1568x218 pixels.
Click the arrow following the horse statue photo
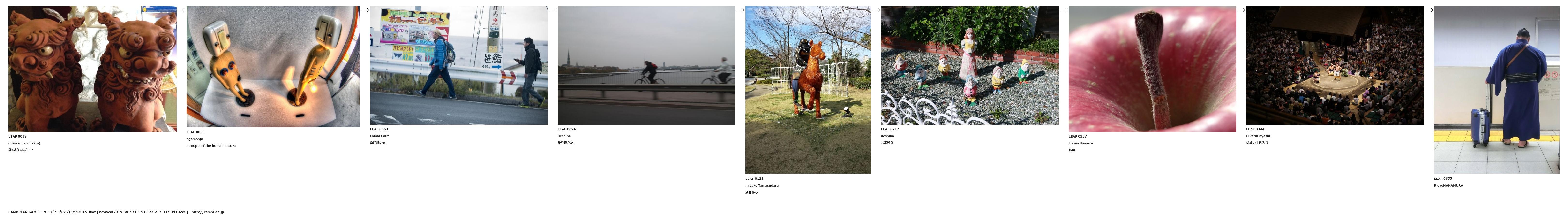pyautogui.click(x=876, y=10)
